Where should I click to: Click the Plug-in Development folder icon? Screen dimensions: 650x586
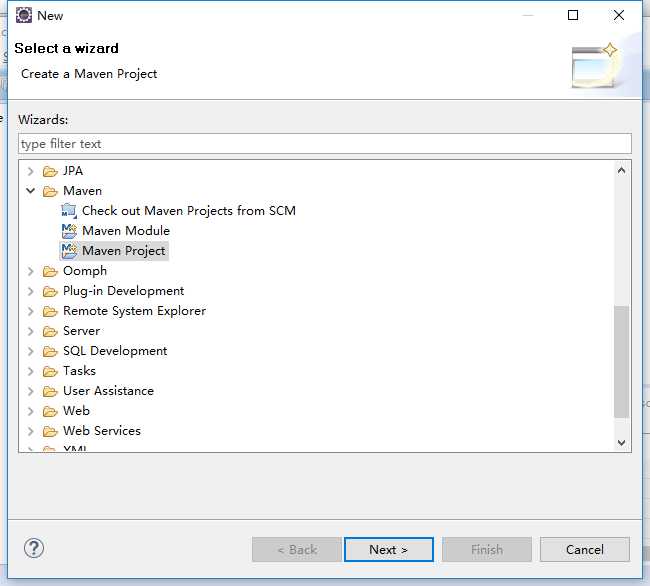click(x=50, y=291)
